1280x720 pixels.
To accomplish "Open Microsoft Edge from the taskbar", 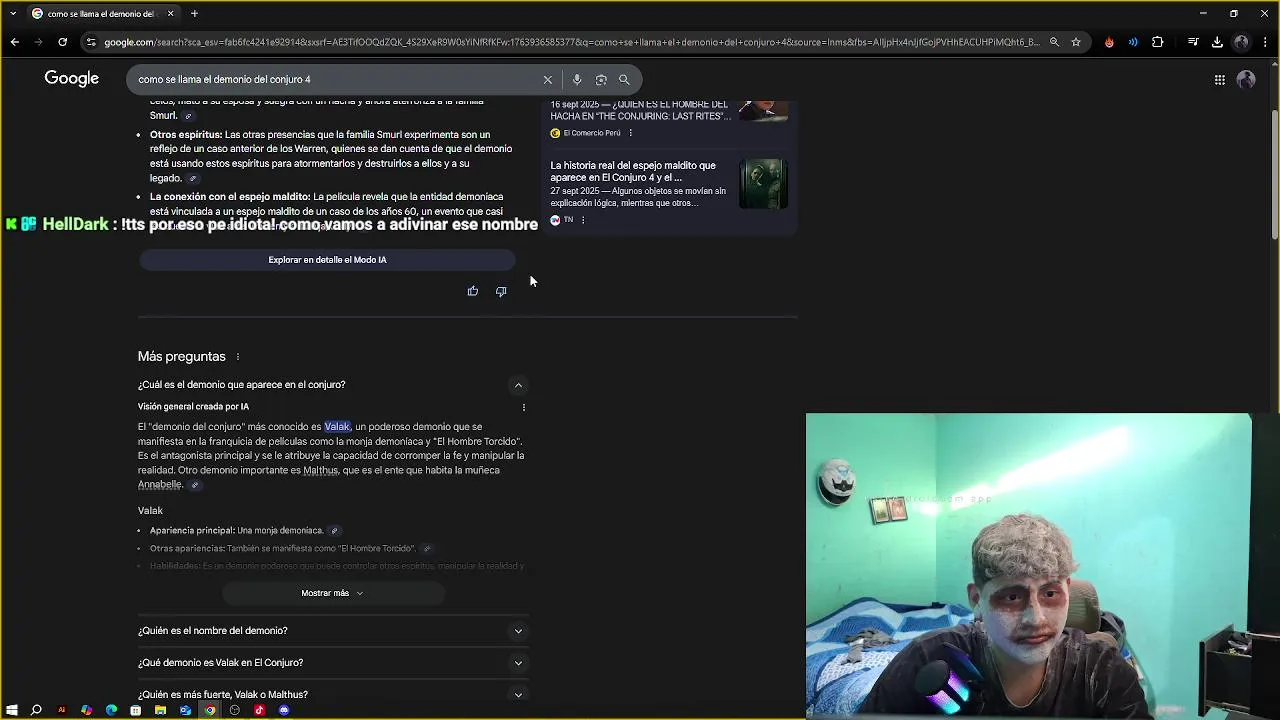I will (111, 710).
